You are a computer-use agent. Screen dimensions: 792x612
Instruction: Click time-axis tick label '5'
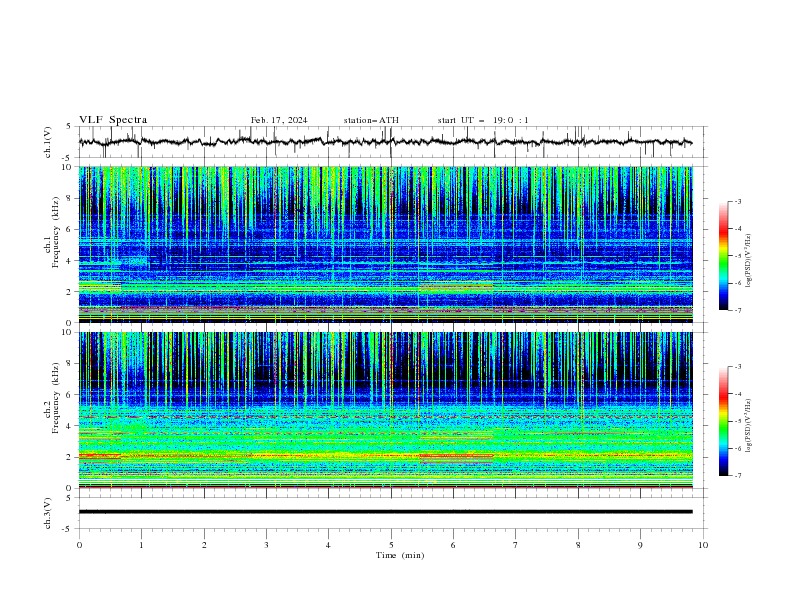(x=391, y=545)
